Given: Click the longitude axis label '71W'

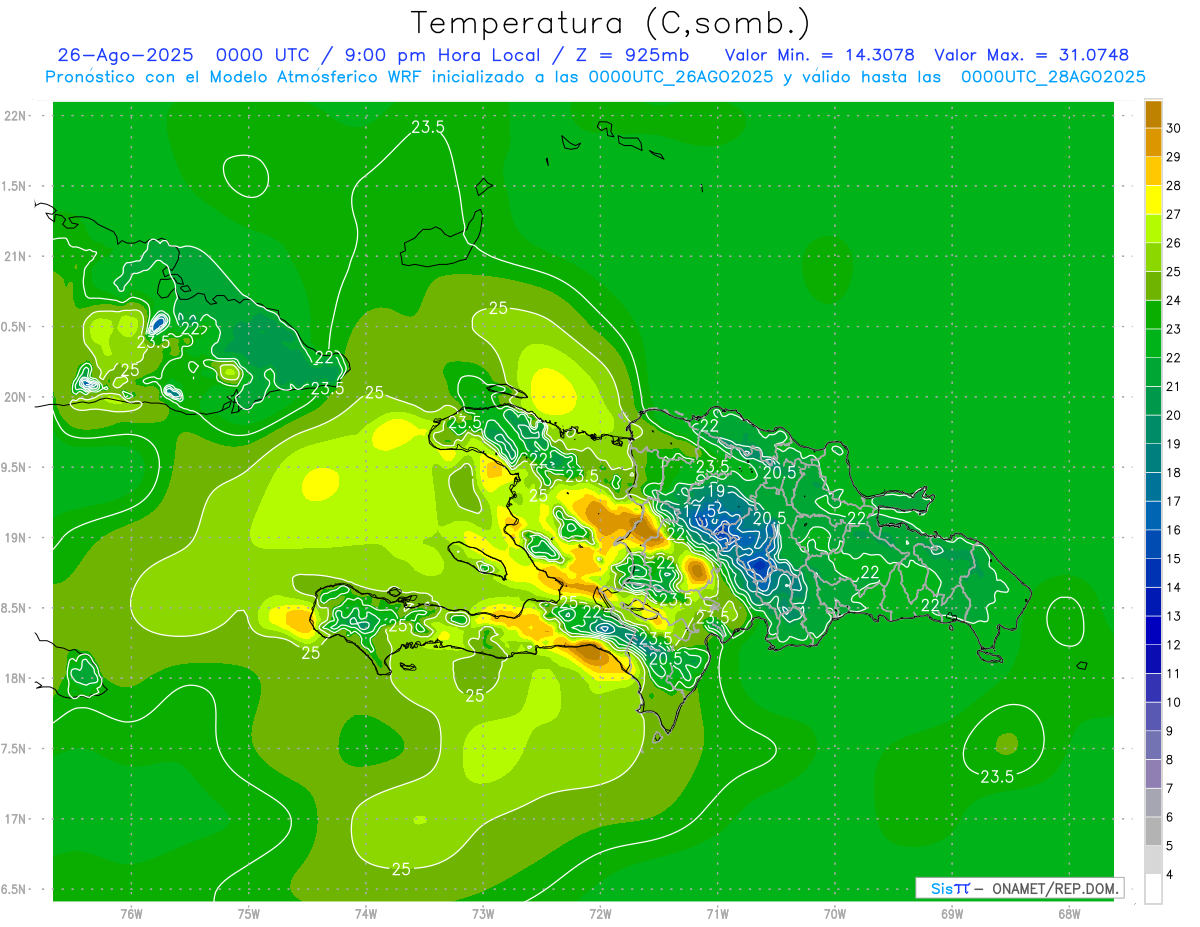Looking at the screenshot, I should tap(717, 913).
